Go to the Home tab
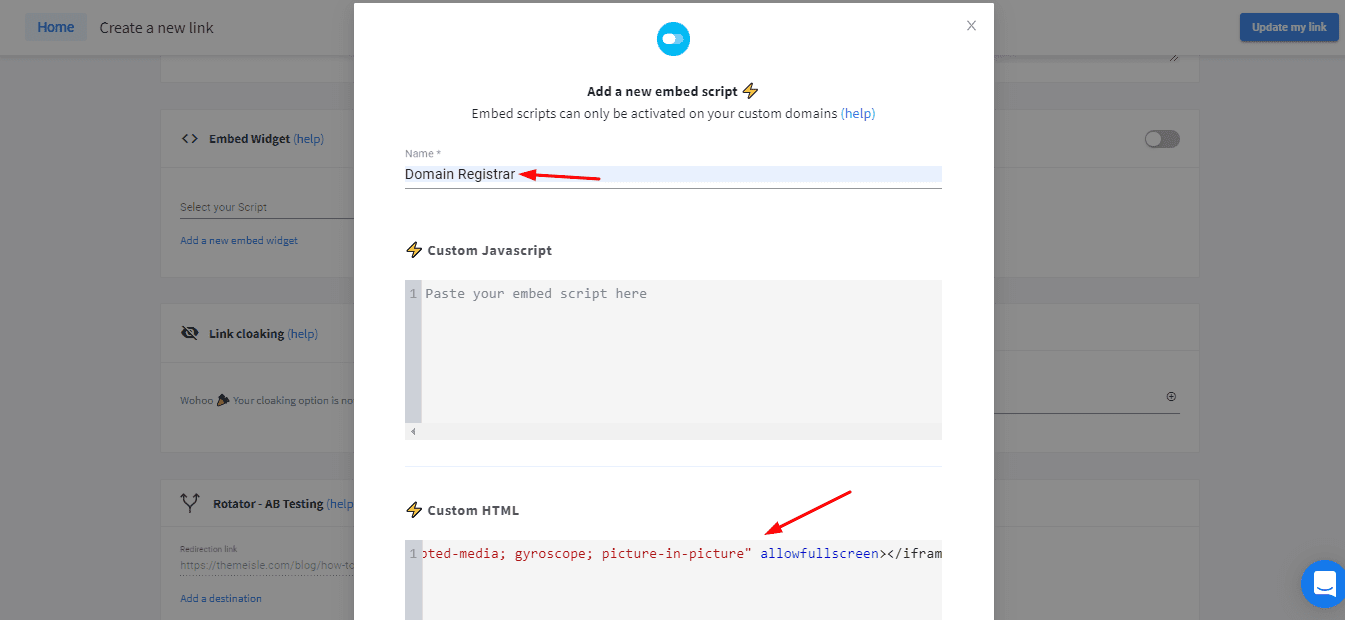1345x620 pixels. coord(56,27)
